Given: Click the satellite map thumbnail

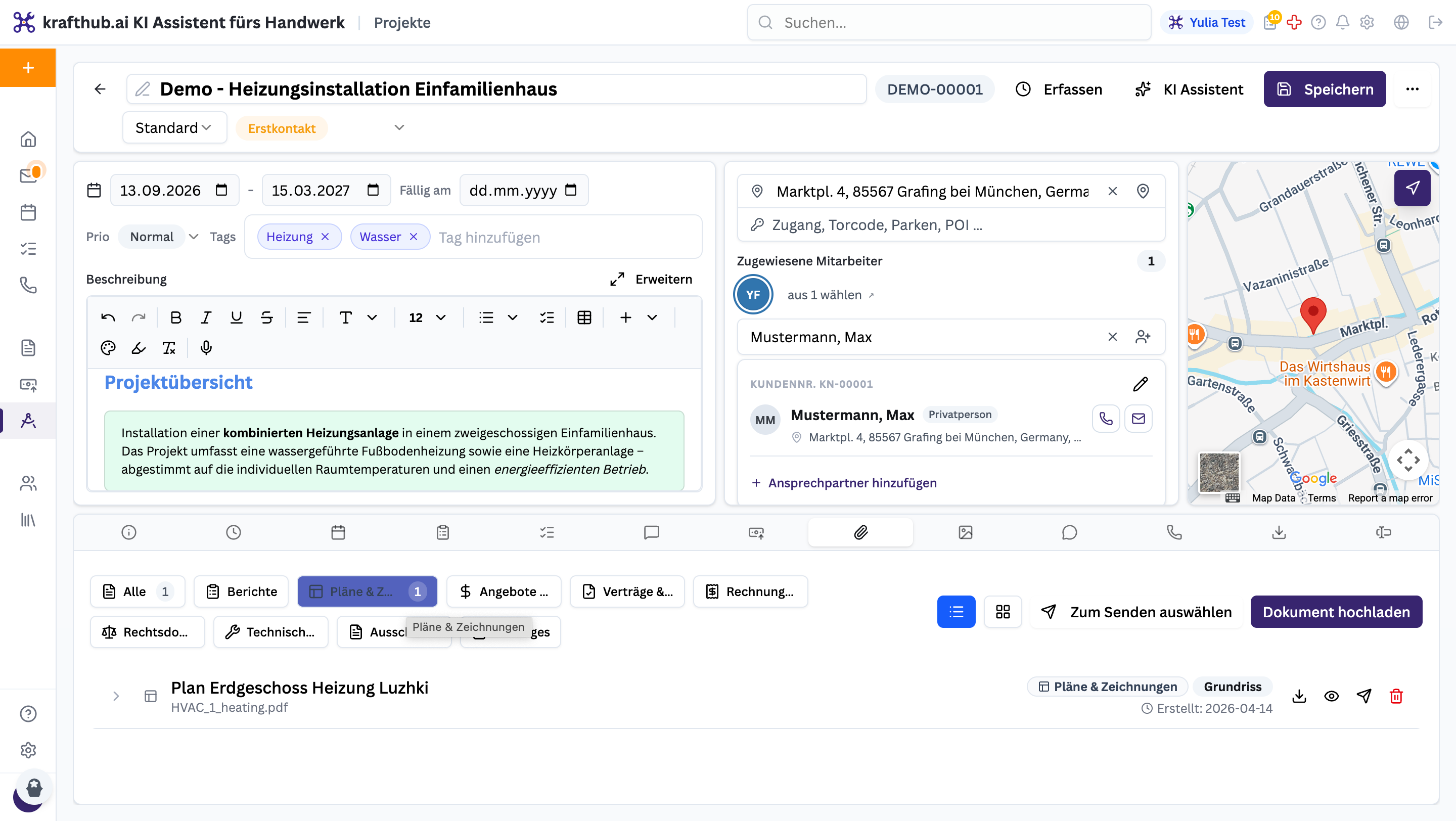Looking at the screenshot, I should pos(1219,472).
